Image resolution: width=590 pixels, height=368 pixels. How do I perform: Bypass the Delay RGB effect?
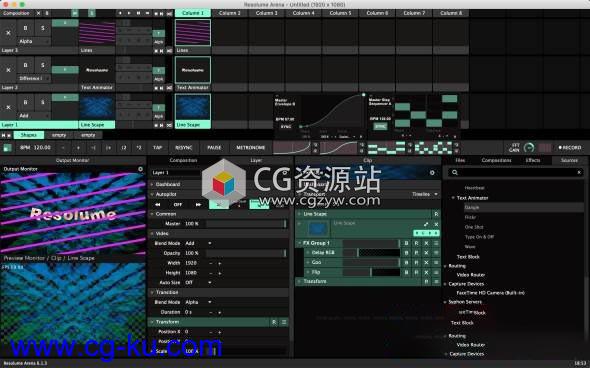click(x=406, y=253)
